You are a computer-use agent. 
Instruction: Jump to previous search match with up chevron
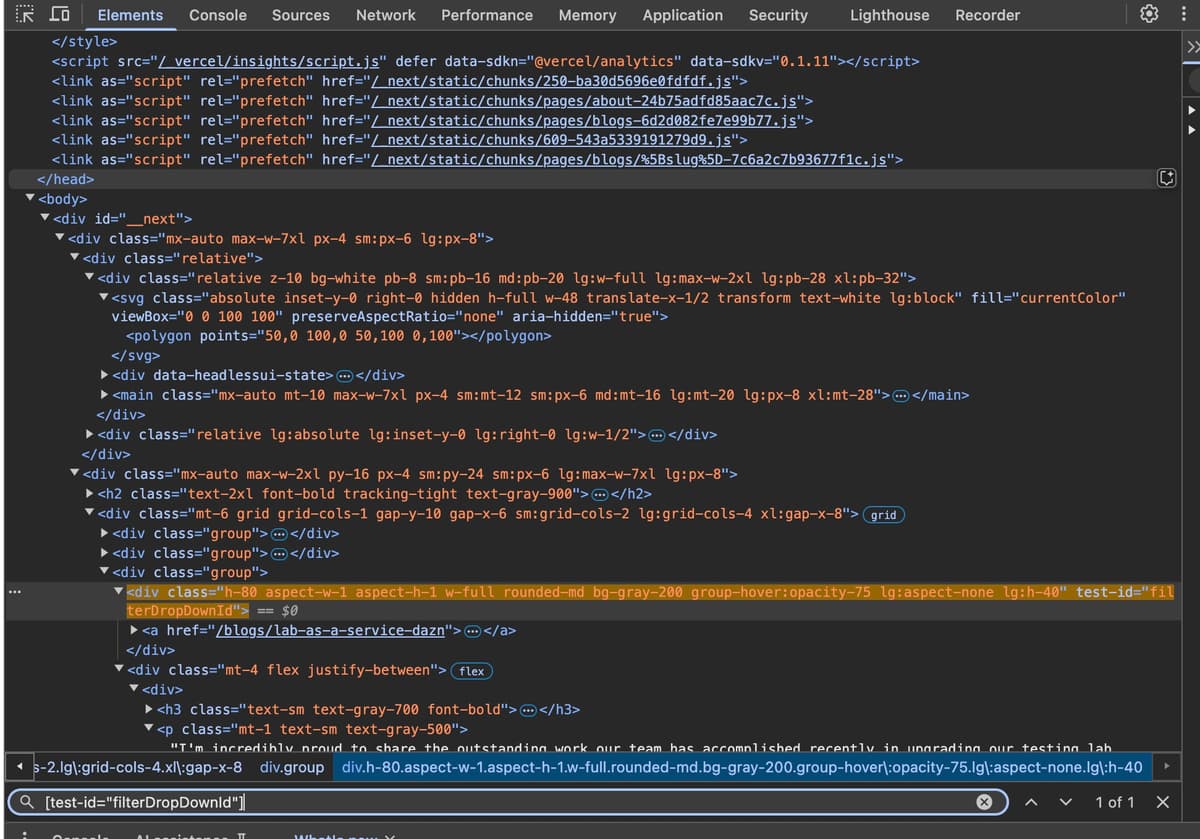1031,801
